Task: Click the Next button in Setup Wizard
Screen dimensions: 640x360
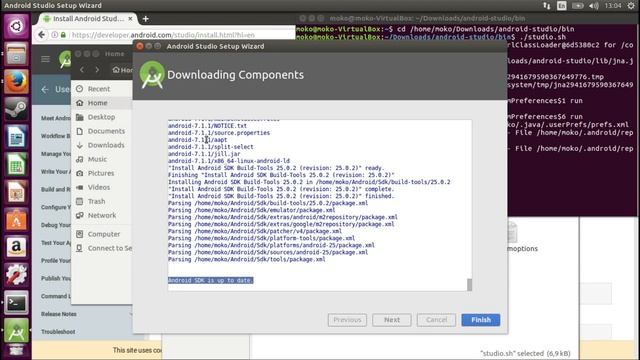Action: click(391, 320)
